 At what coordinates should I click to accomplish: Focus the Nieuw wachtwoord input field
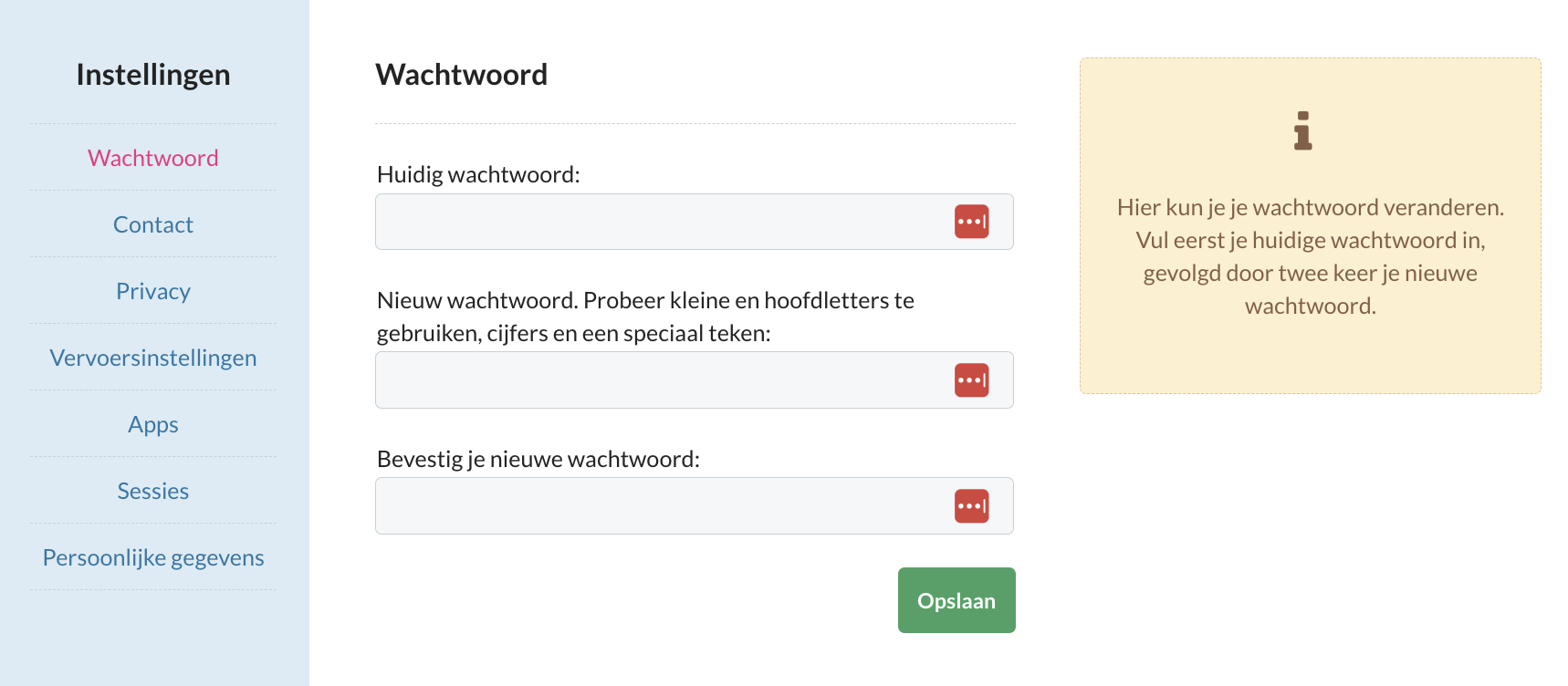click(695, 380)
